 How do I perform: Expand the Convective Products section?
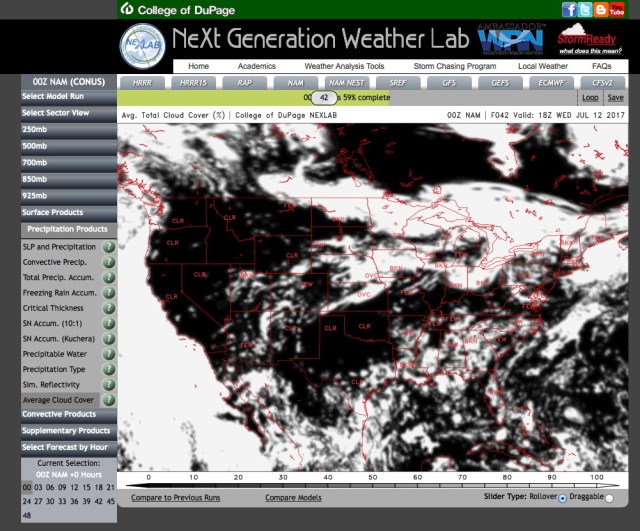point(69,414)
